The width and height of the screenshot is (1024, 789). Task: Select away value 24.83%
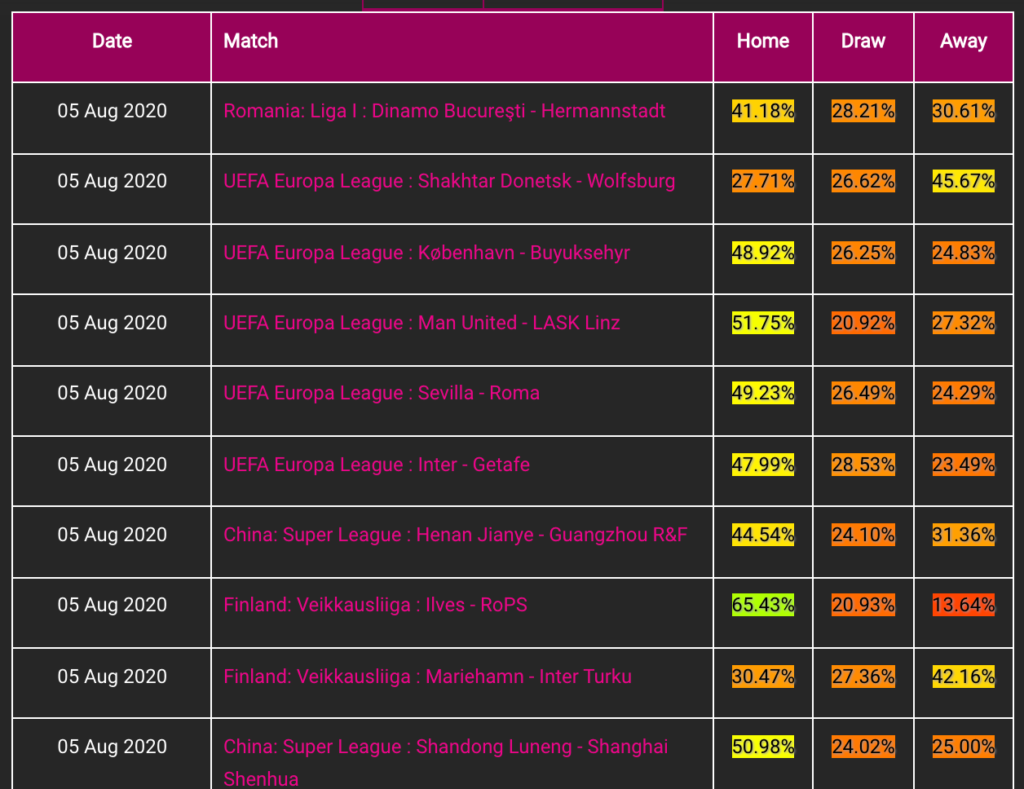(963, 253)
